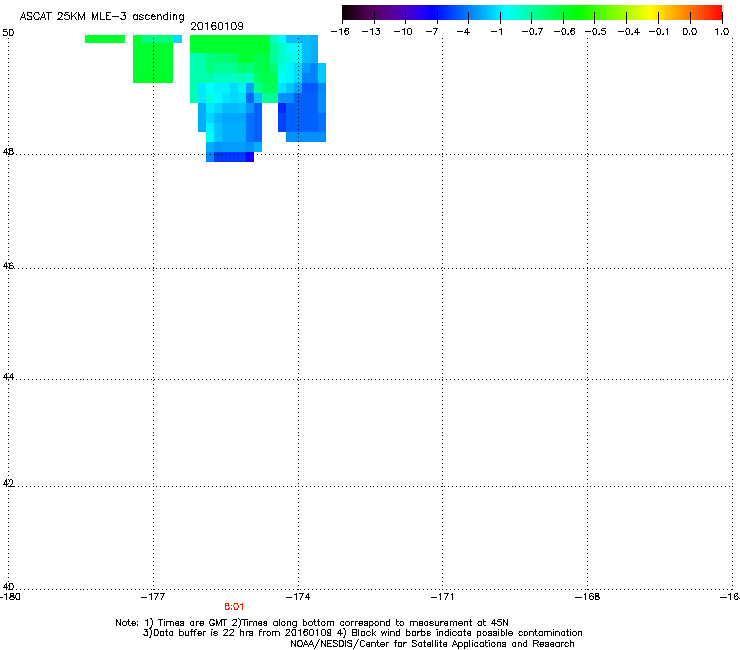This screenshot has height=650, width=740.
Task: Click the -13 colorbar label
Action: [x=371, y=32]
